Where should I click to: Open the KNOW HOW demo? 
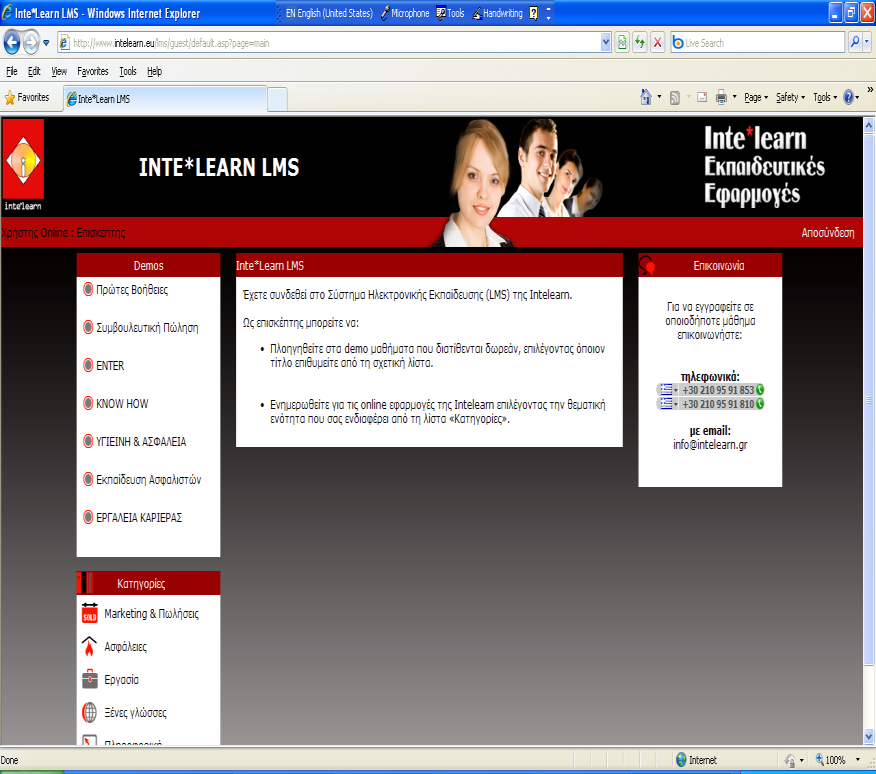tap(122, 403)
